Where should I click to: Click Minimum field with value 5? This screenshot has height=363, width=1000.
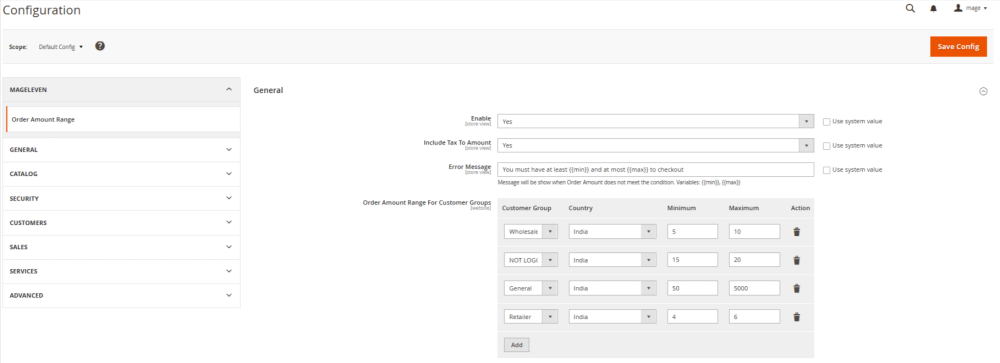693,232
